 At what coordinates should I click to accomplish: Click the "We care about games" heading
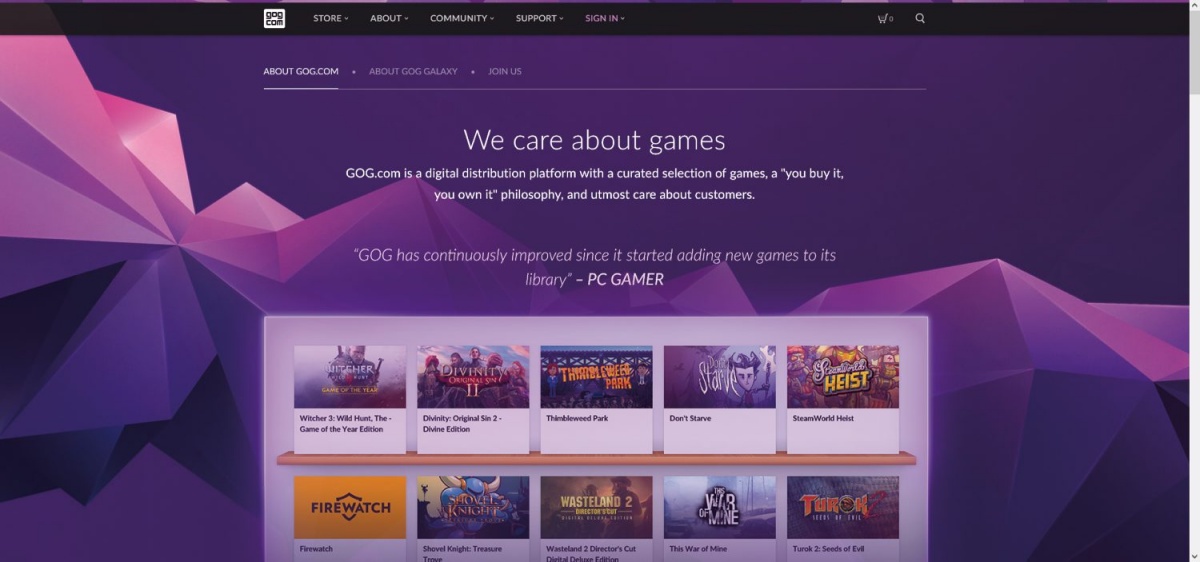[x=595, y=140]
